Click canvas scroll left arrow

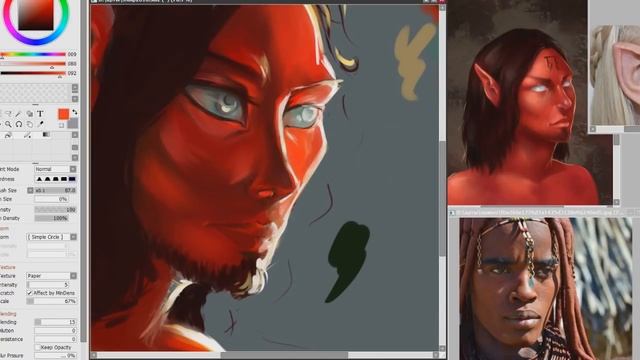pos(94,355)
